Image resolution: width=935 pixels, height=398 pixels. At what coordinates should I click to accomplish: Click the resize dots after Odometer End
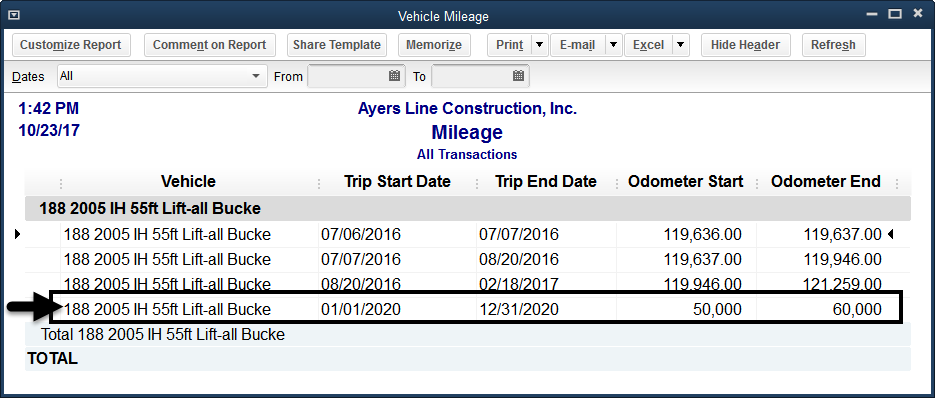896,183
